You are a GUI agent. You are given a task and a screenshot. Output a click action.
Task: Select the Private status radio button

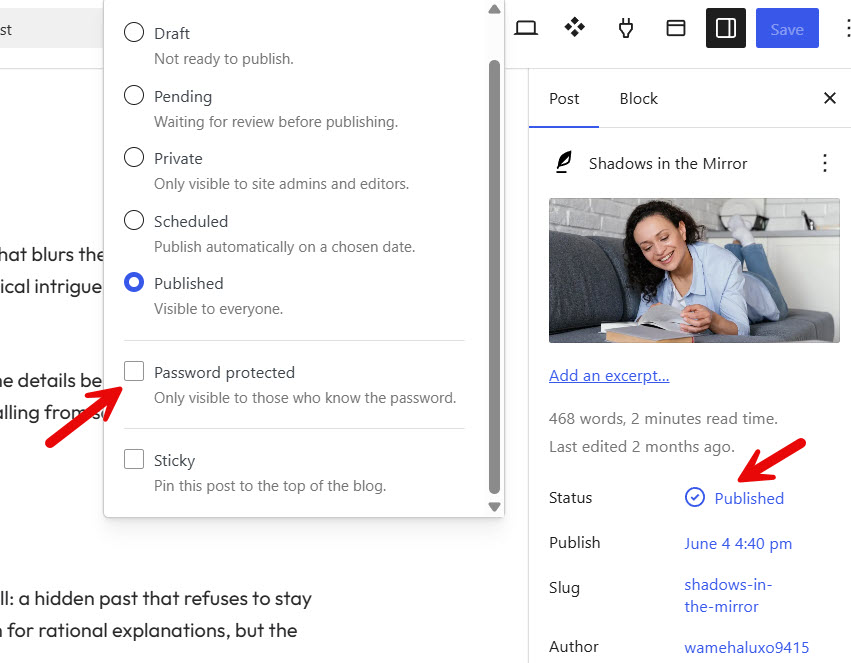click(134, 157)
